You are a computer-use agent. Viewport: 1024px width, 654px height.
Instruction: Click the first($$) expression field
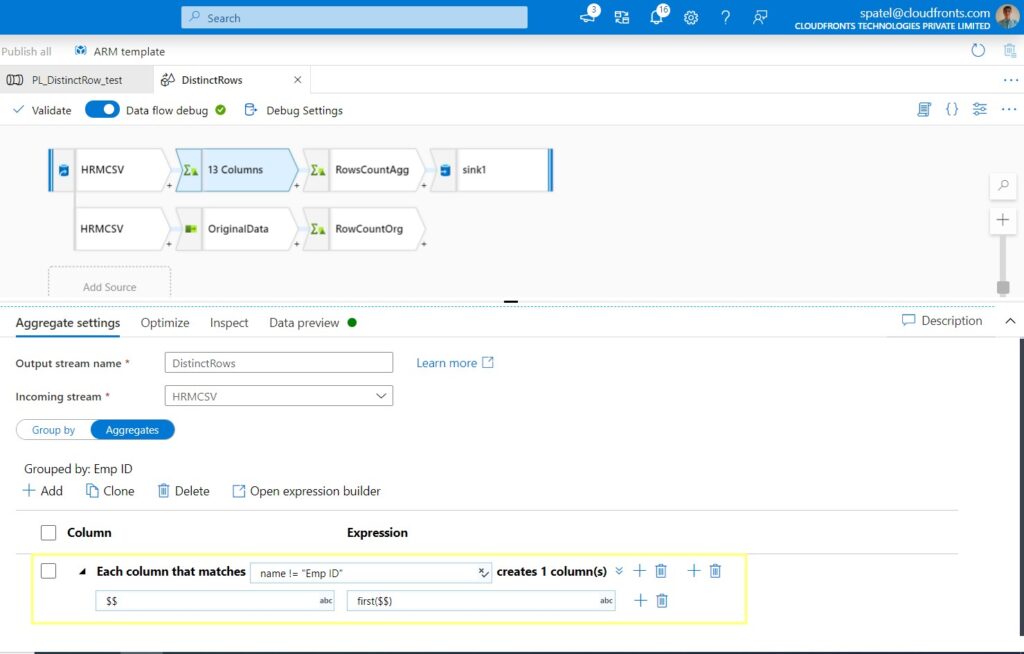(481, 600)
